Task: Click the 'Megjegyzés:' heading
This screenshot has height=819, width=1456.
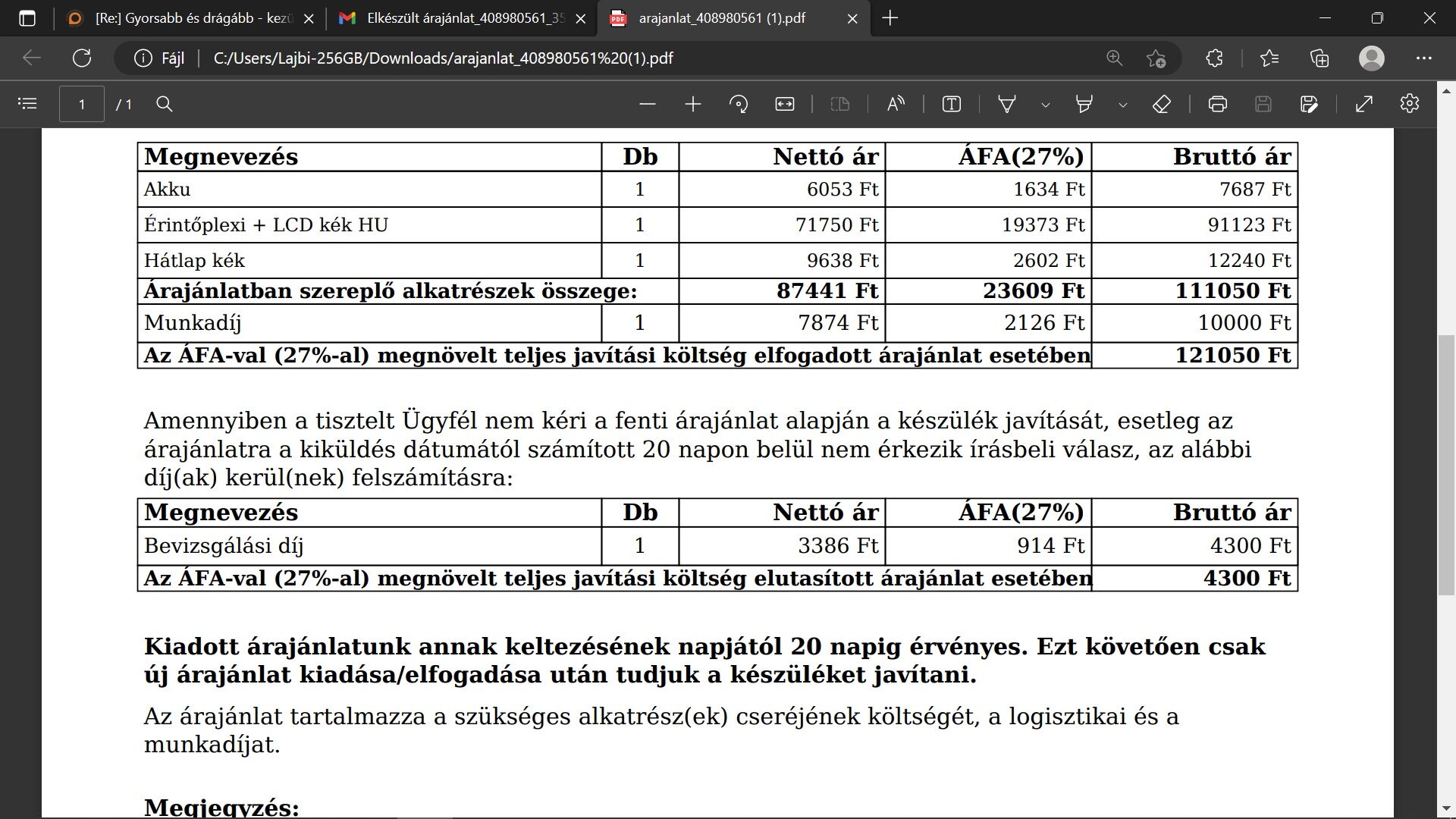Action: [221, 807]
